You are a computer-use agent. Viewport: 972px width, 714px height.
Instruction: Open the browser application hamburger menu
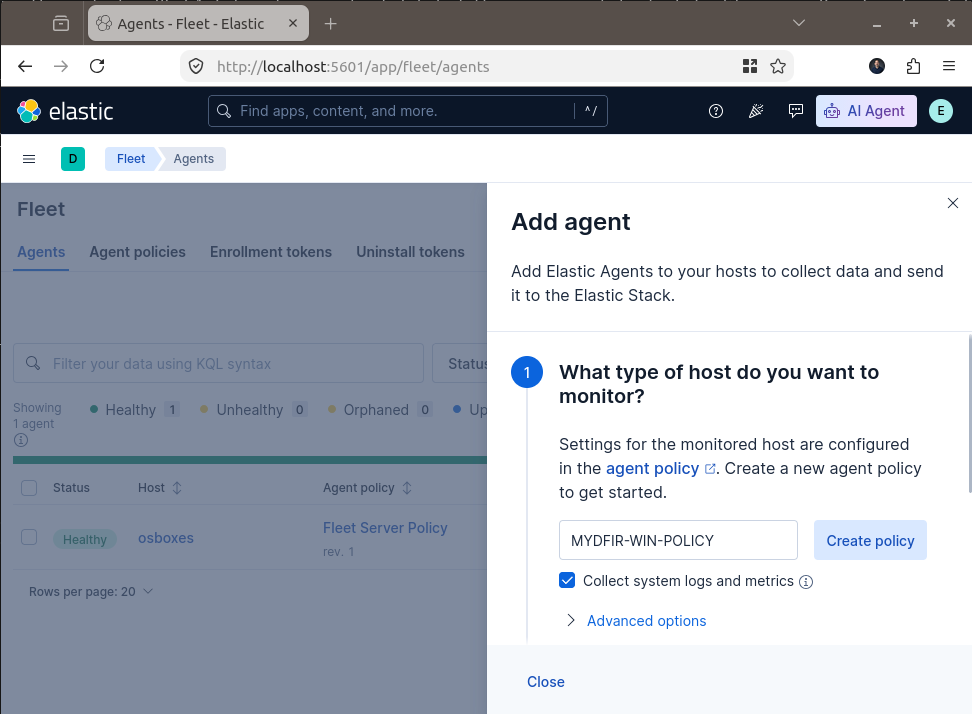pyautogui.click(x=948, y=66)
